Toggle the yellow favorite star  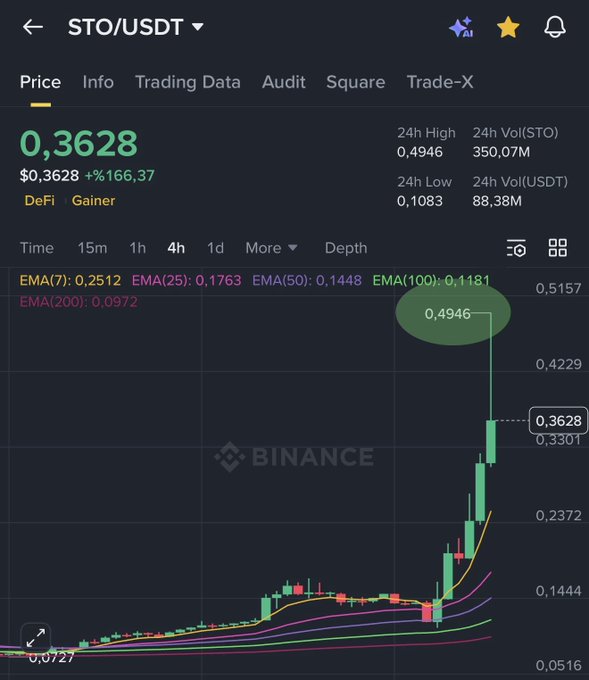(508, 27)
